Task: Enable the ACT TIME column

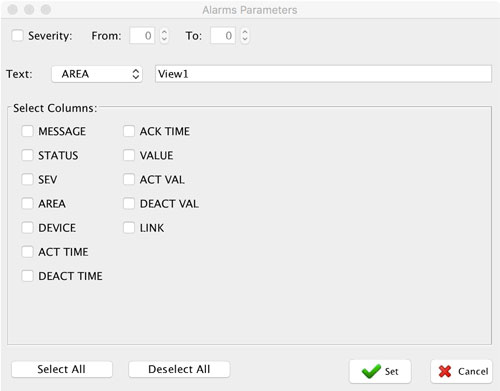Action: [27, 252]
